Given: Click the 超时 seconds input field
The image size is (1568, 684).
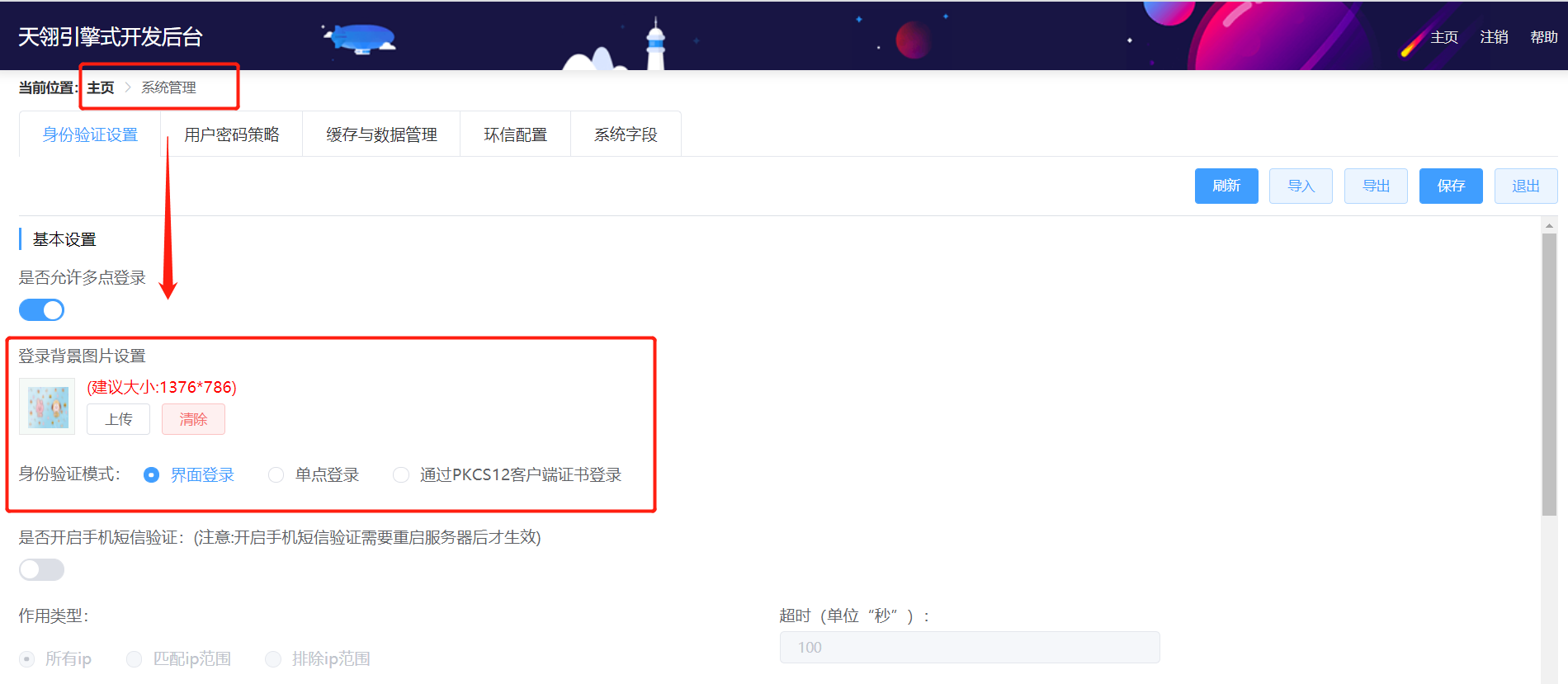Looking at the screenshot, I should [x=970, y=647].
